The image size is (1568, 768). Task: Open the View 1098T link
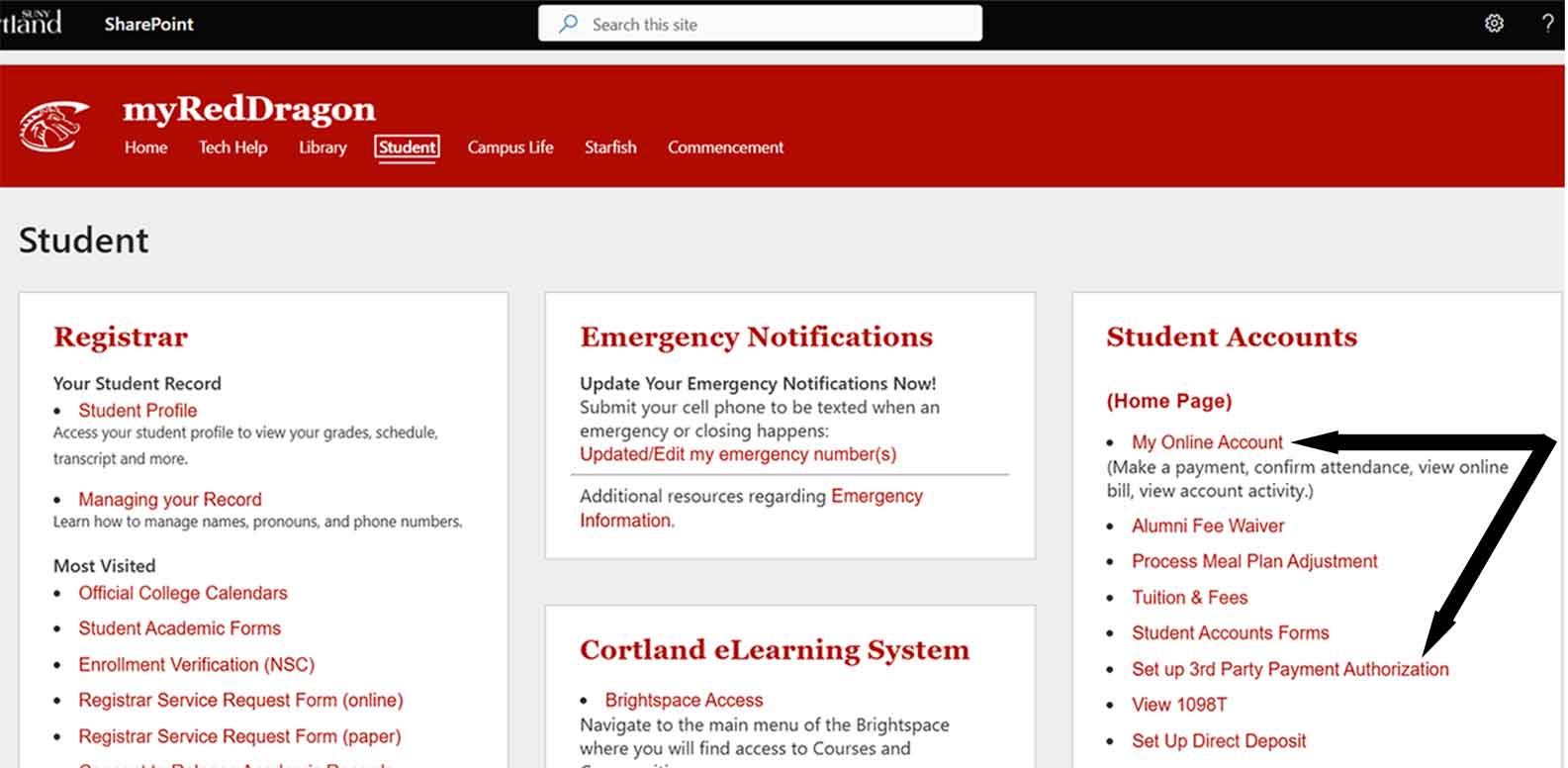click(x=1179, y=705)
